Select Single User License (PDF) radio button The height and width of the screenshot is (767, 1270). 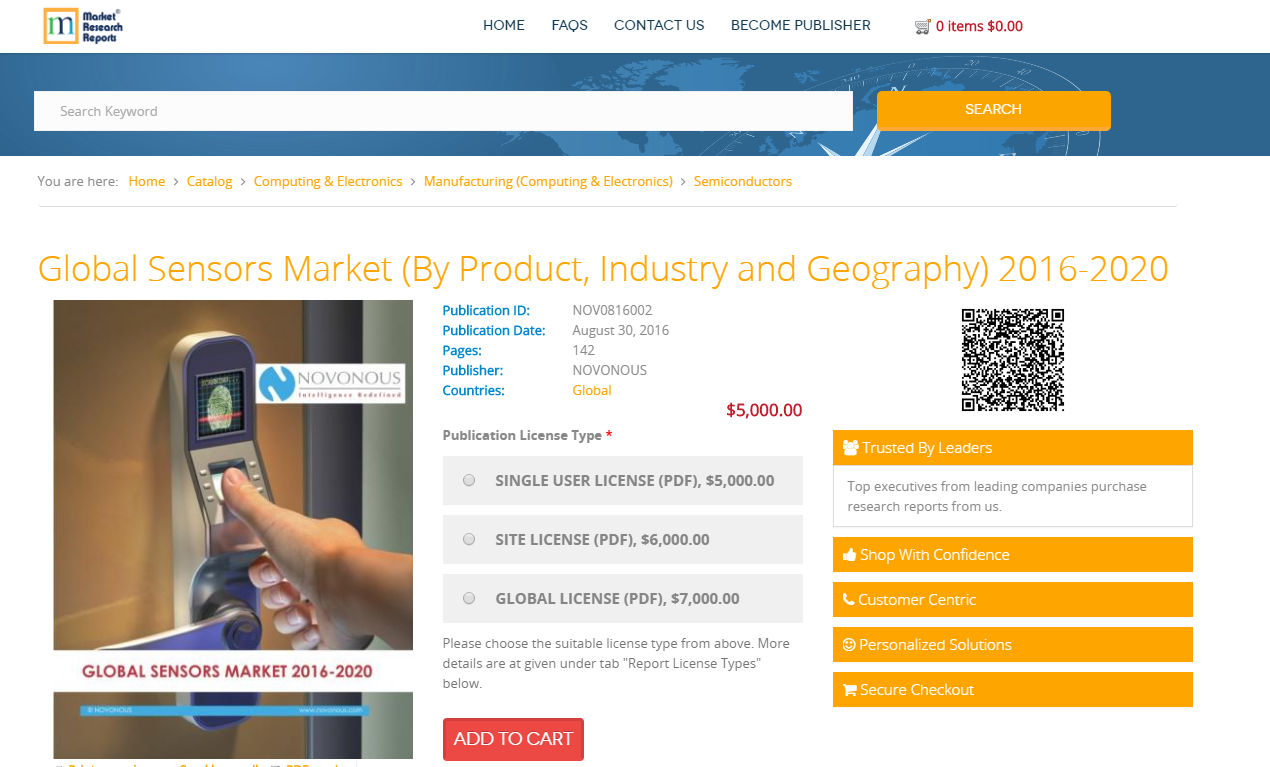tap(469, 480)
